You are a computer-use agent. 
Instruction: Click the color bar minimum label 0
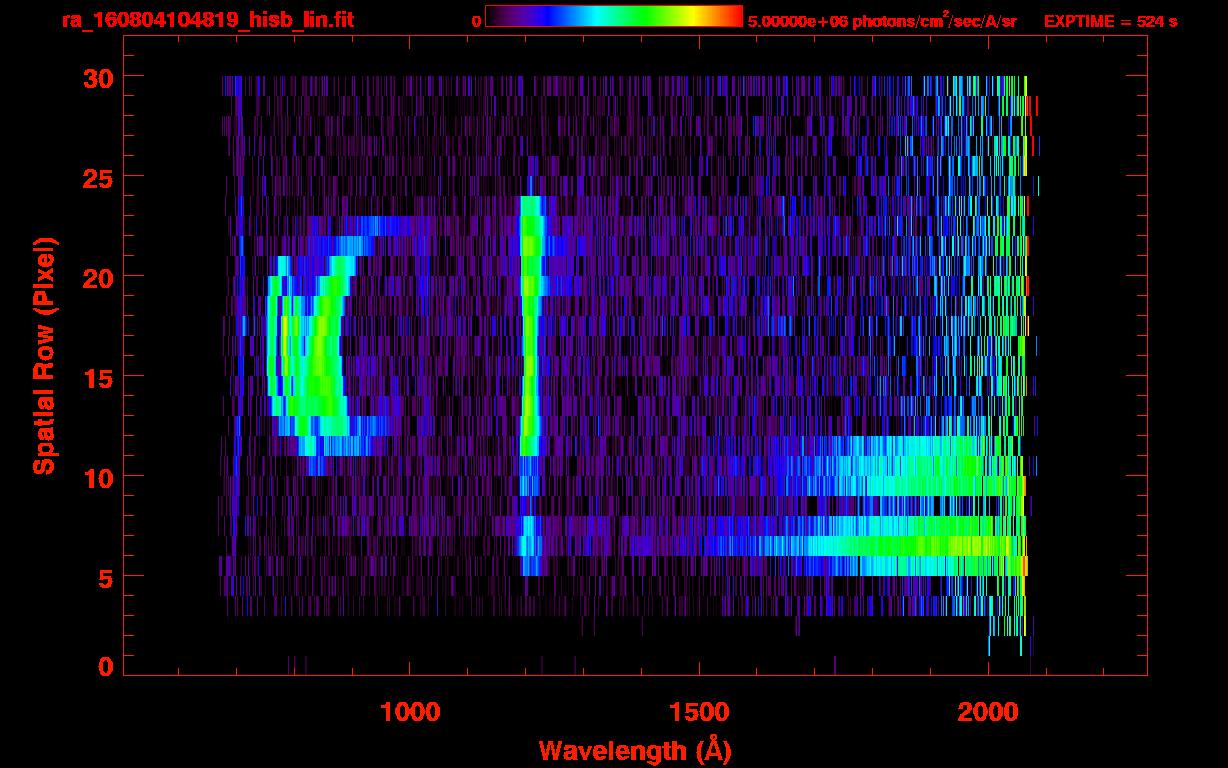click(x=476, y=21)
